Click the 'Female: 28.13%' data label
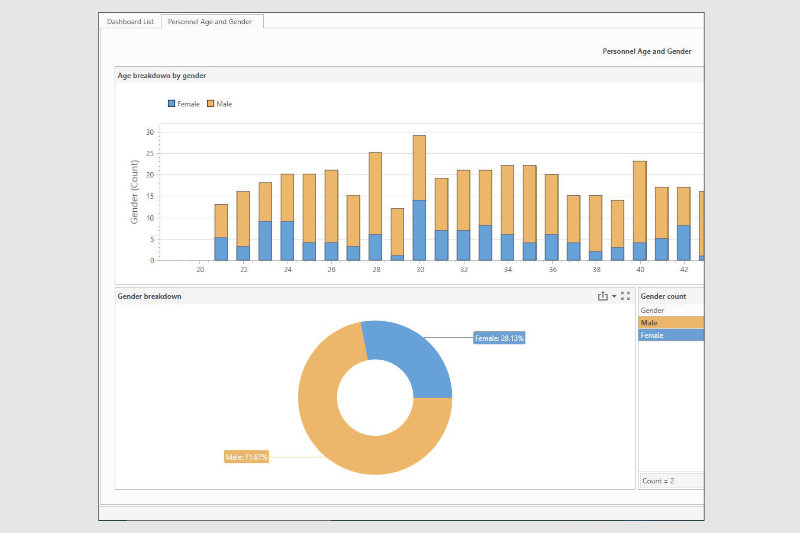The image size is (800, 533). (499, 338)
